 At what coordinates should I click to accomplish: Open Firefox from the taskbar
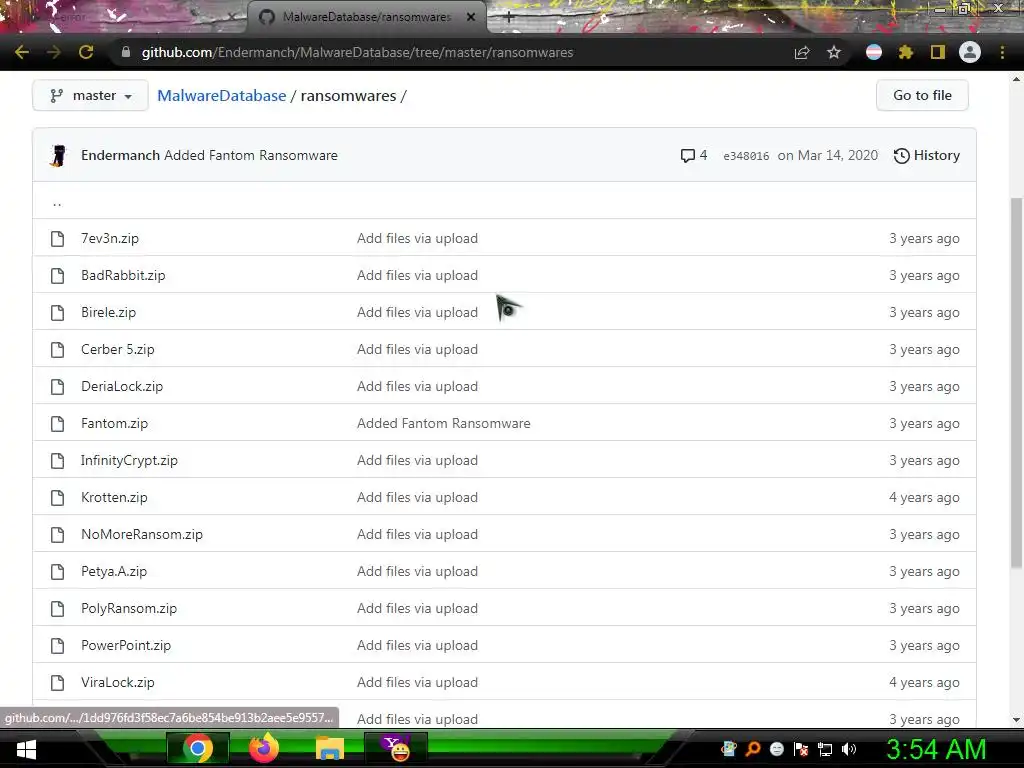point(264,748)
